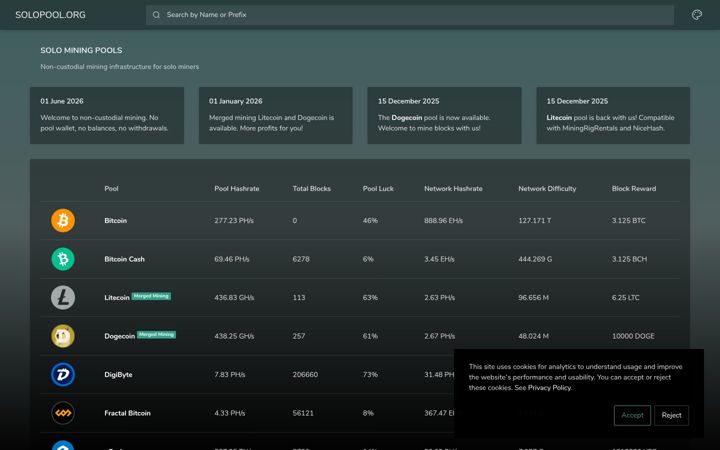
Task: Click the Pool Luck column header
Action: [378, 189]
